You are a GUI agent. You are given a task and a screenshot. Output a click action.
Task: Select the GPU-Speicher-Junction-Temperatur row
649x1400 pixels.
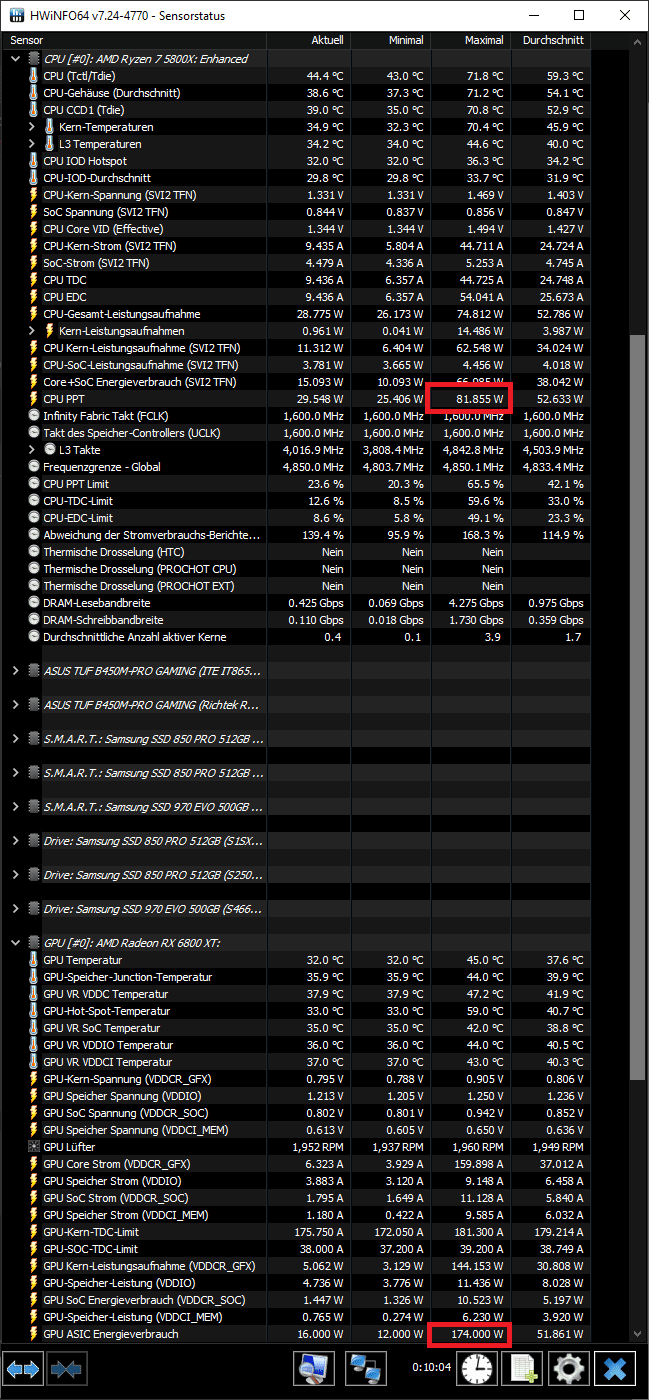tap(298, 977)
